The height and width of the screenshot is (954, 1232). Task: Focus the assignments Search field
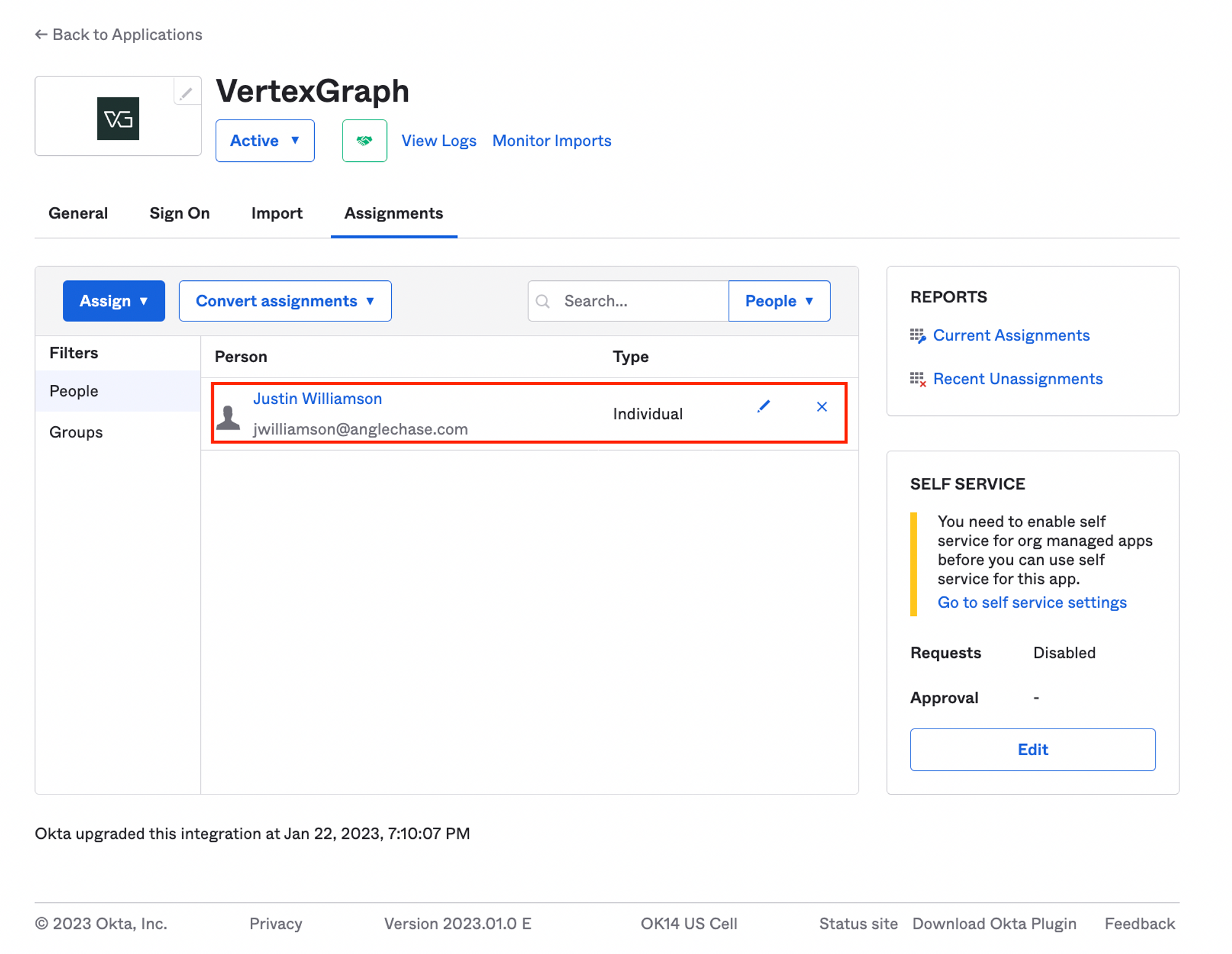tap(628, 301)
